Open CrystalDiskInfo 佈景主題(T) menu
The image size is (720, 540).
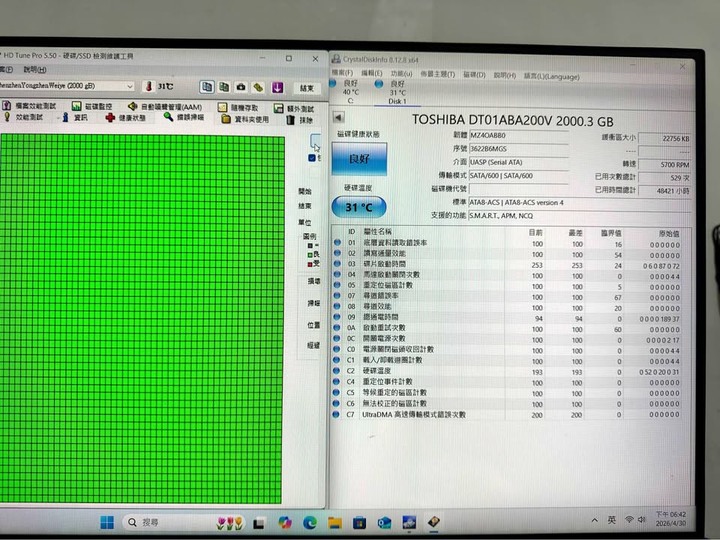(x=438, y=74)
